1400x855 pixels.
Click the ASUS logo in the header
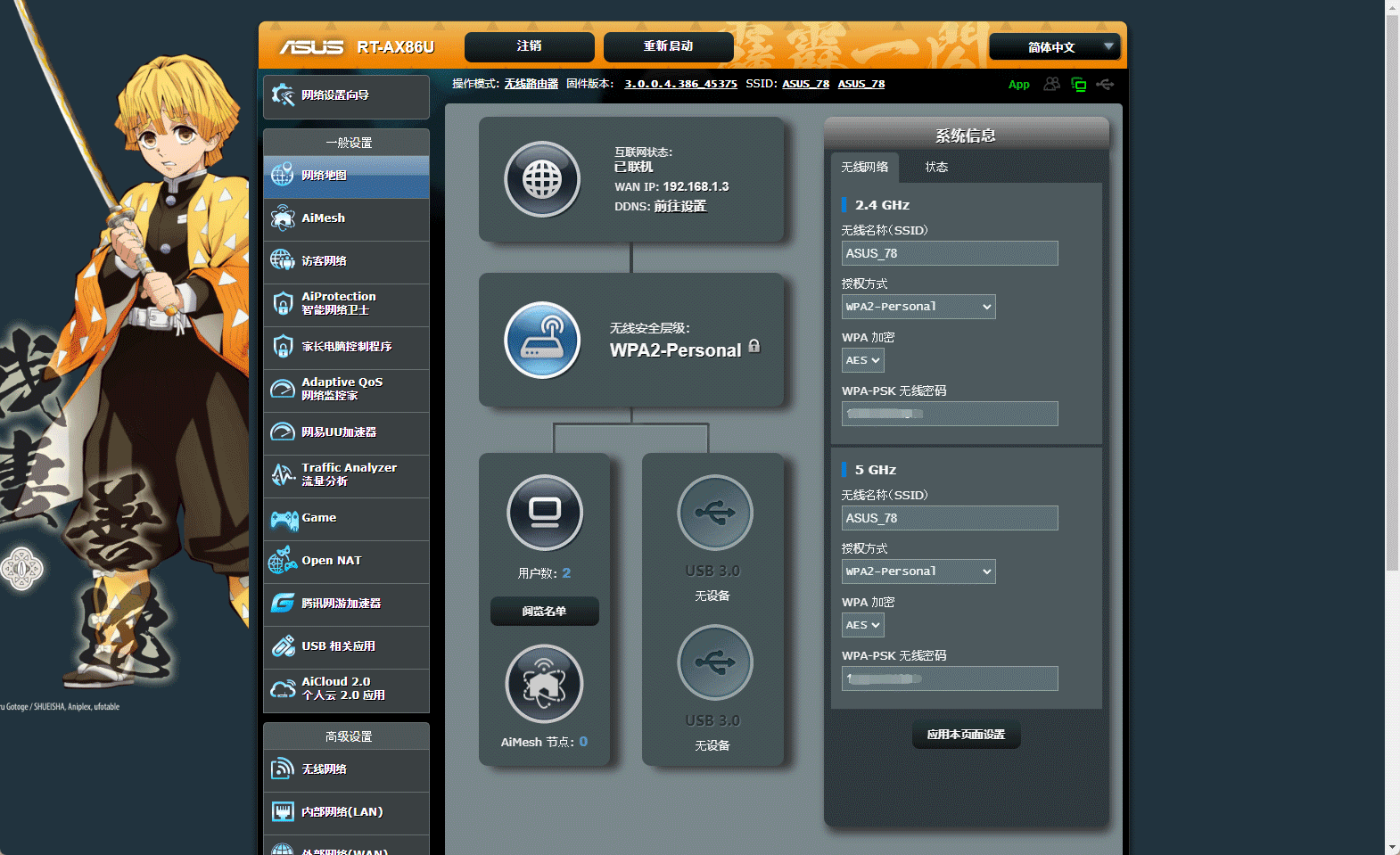coord(311,47)
